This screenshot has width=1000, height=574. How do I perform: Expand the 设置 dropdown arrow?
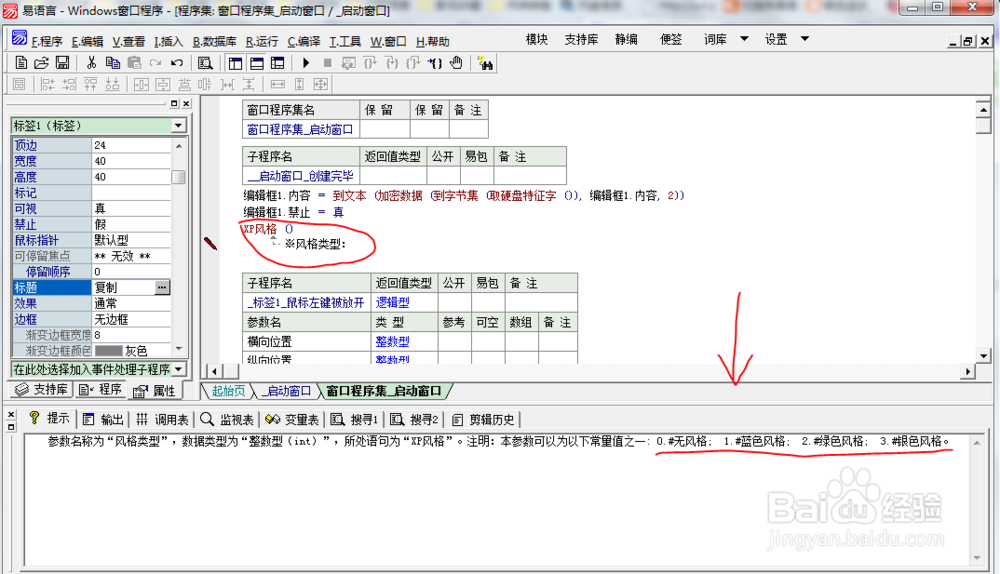pos(805,39)
